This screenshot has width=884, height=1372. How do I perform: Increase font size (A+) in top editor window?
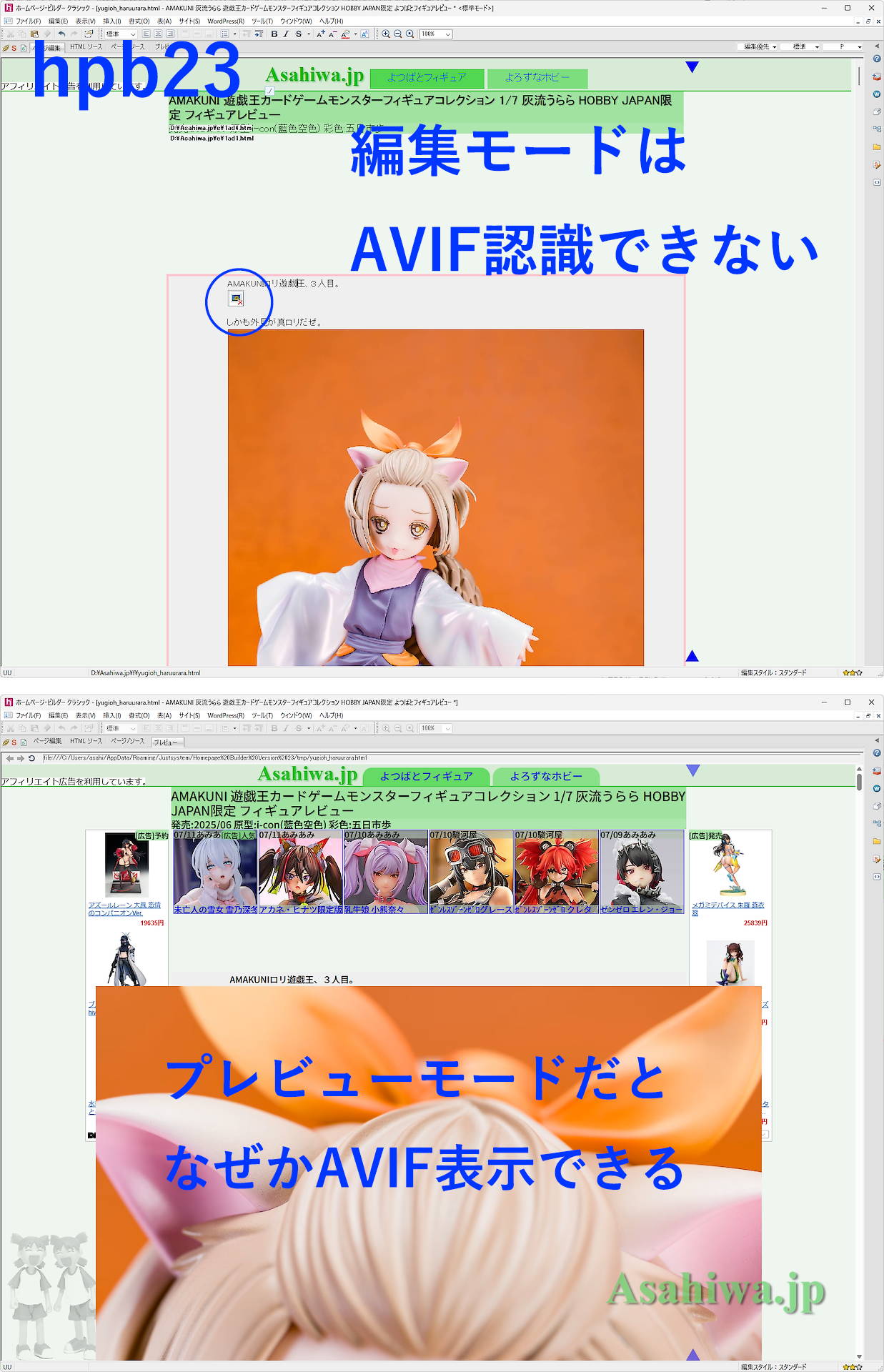click(320, 34)
